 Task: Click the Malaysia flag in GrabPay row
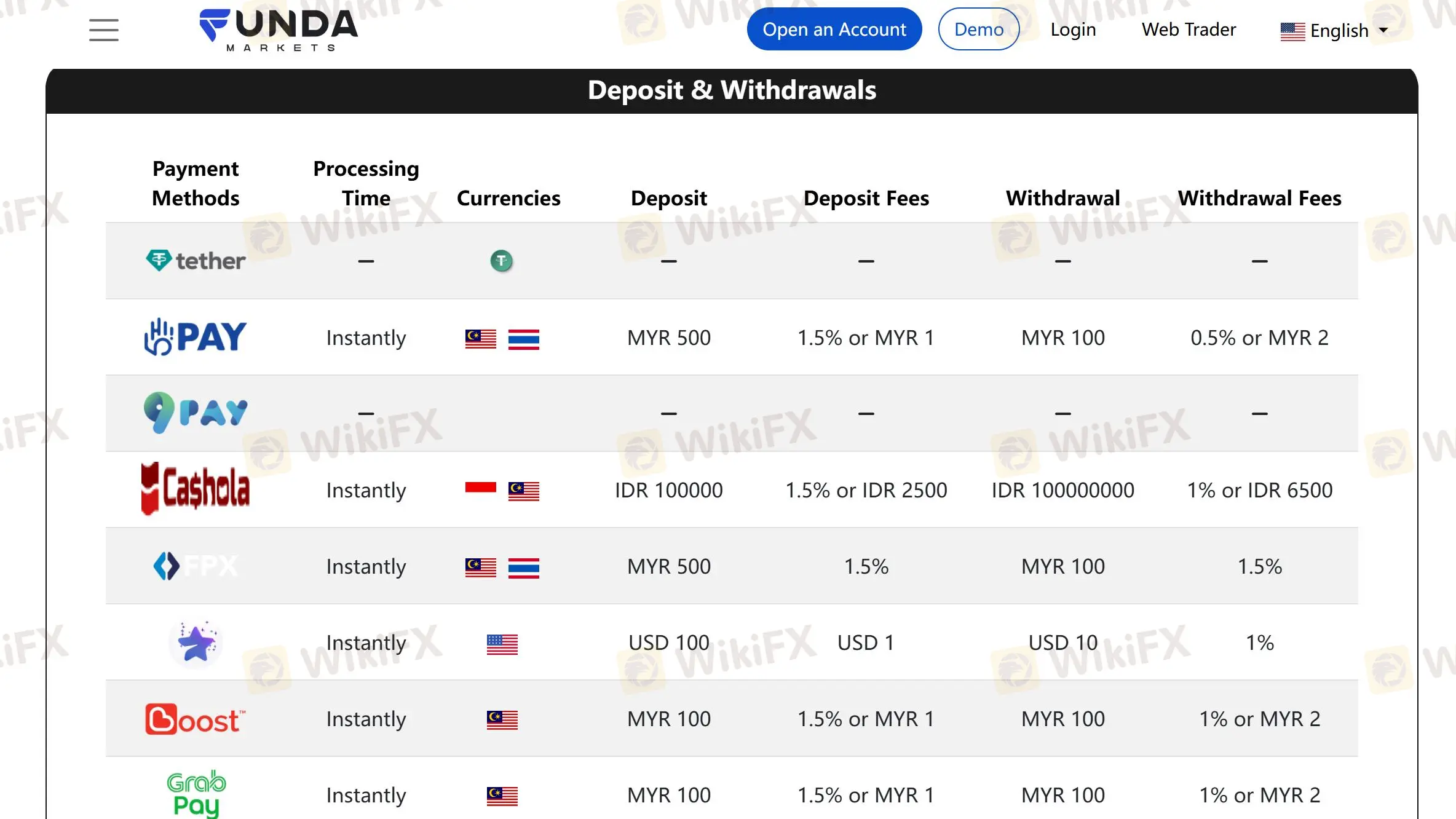click(502, 796)
